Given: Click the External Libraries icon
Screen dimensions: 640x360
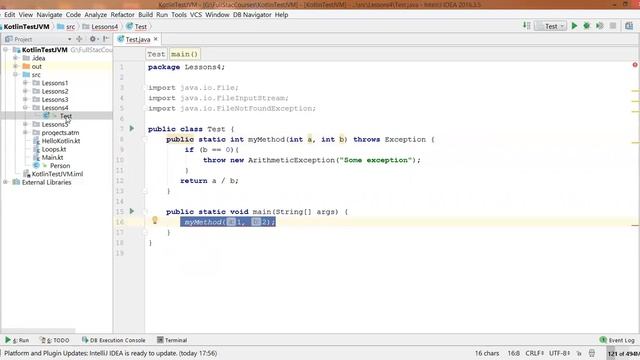Looking at the screenshot, I should tap(16, 182).
